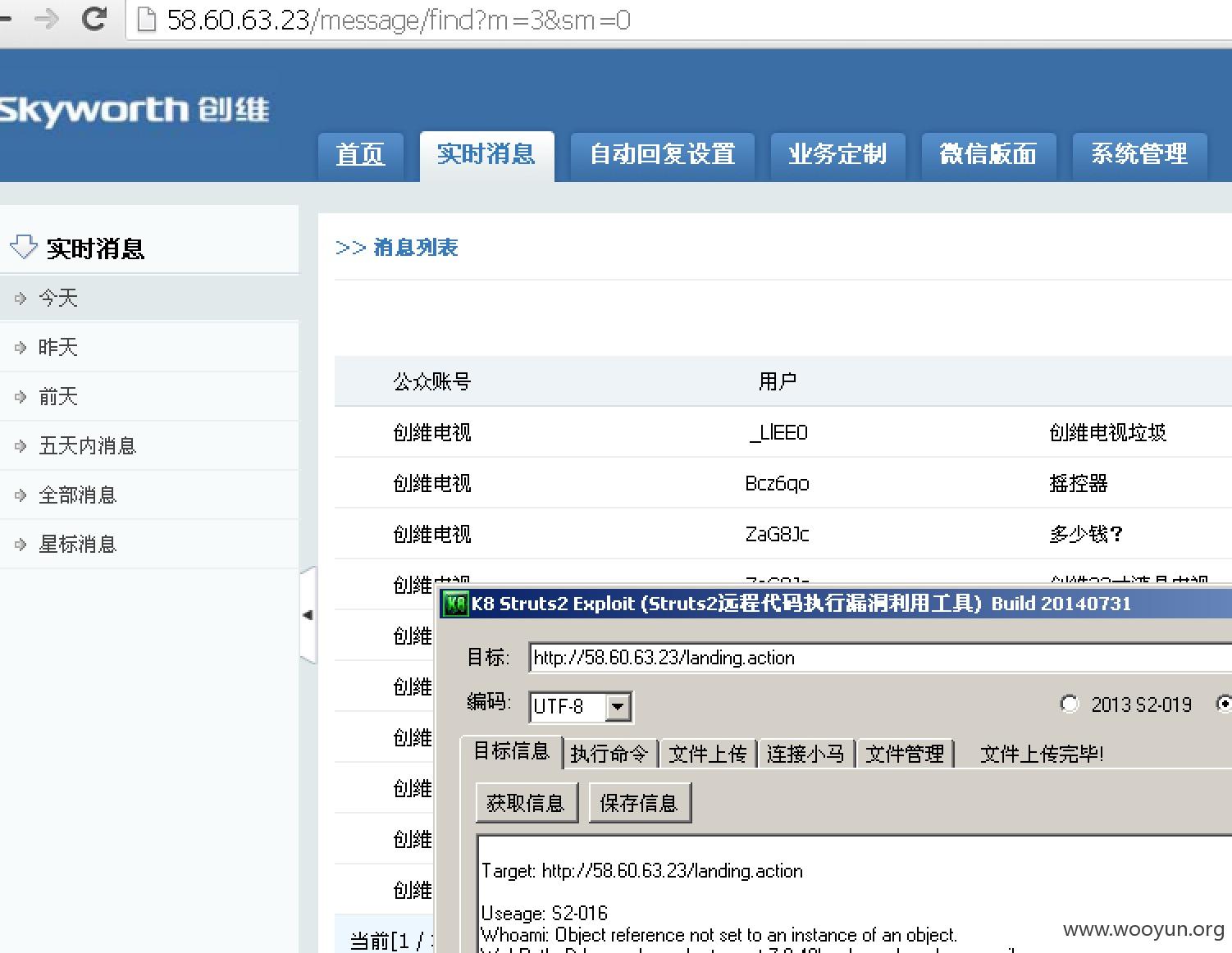The image size is (1232, 953).
Task: Click the 获取信息 button
Action: pyautogui.click(x=526, y=803)
